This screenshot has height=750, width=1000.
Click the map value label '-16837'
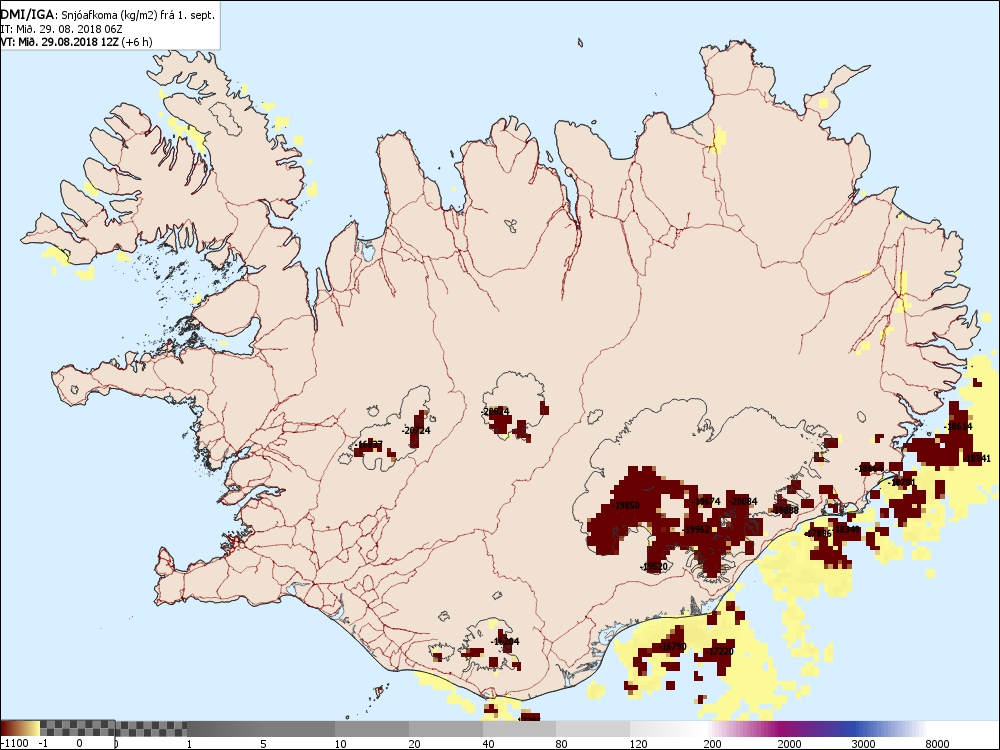(369, 445)
